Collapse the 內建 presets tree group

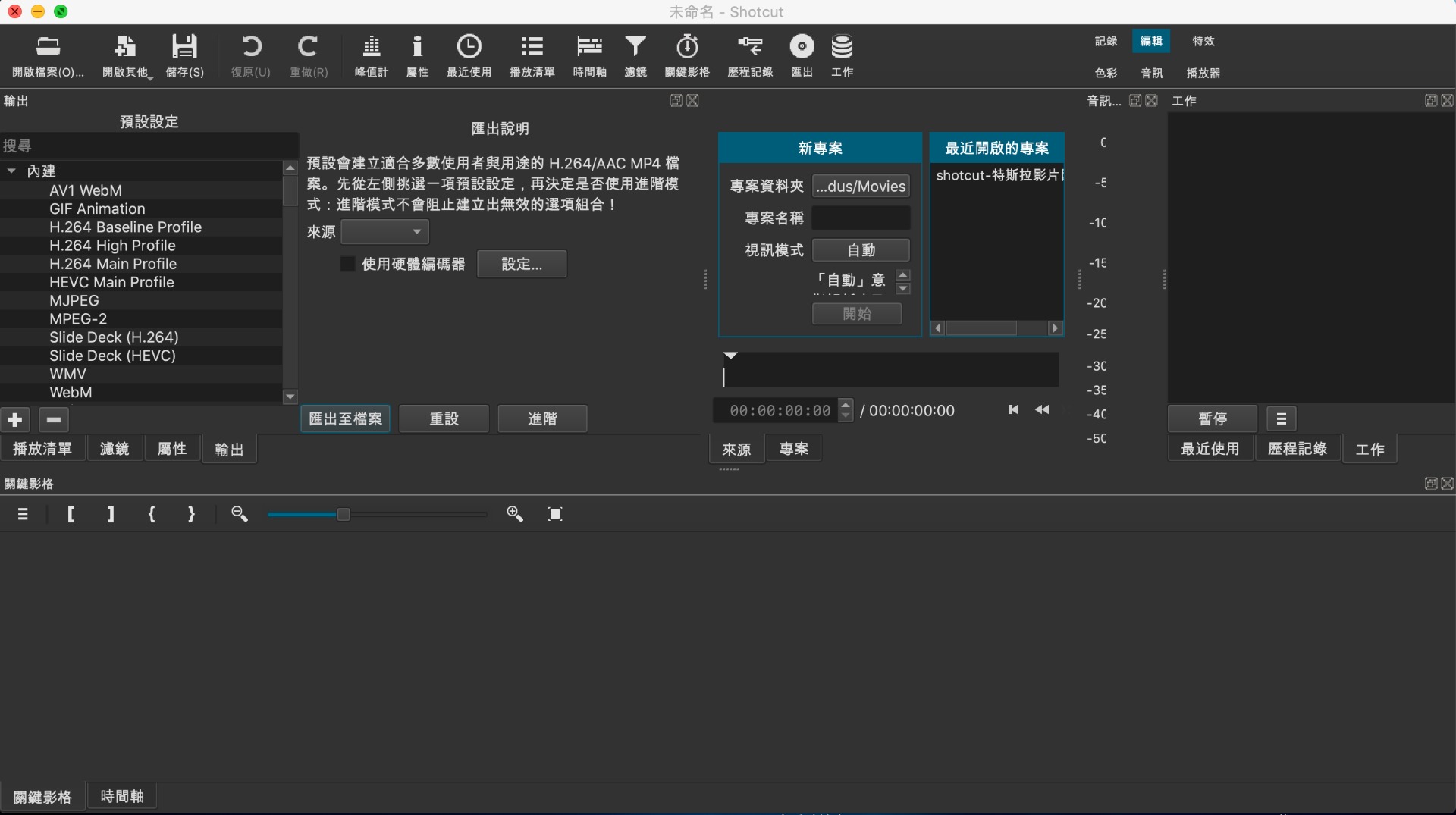click(11, 171)
